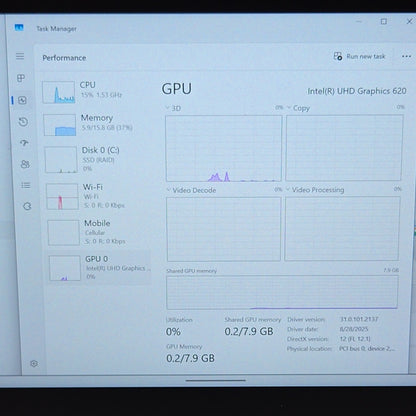Close the Task Manager window
The height and width of the screenshot is (416, 416).
[x=409, y=21]
